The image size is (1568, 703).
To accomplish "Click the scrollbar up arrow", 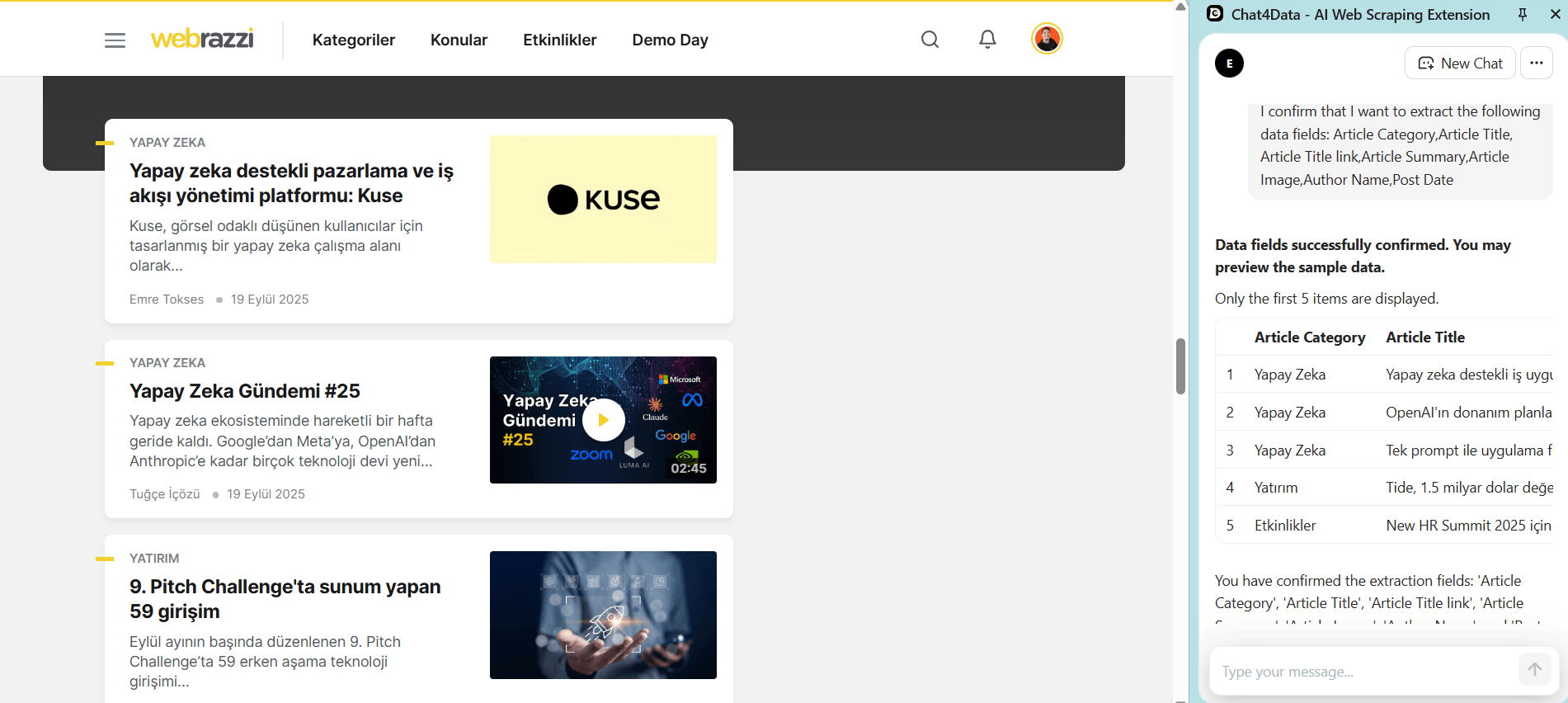I will click(1180, 7).
